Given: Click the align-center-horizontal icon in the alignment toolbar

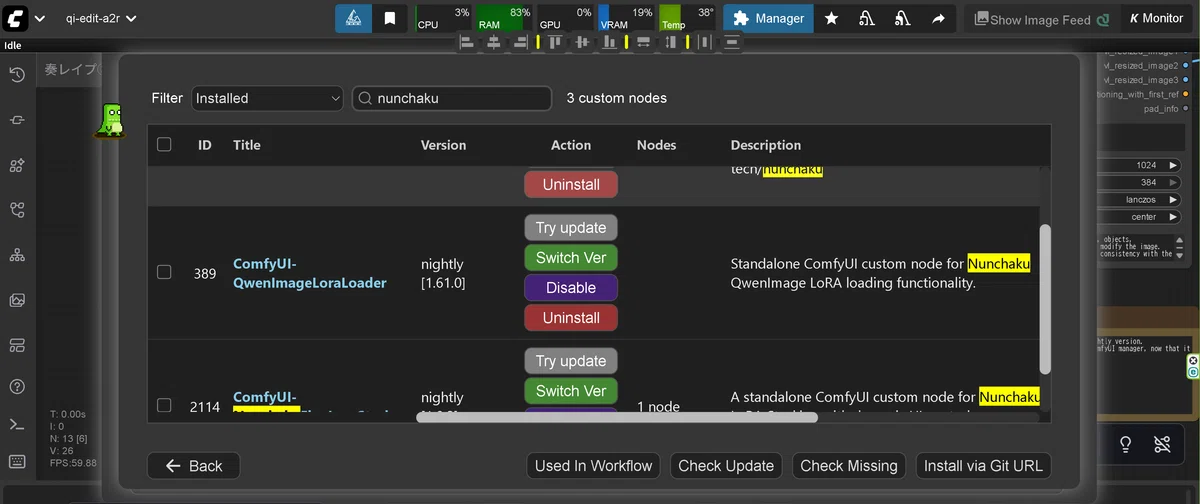Looking at the screenshot, I should tap(493, 42).
